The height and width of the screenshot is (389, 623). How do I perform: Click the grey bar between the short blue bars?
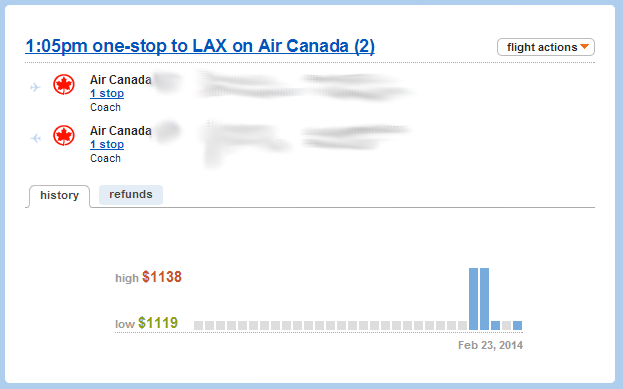506,325
